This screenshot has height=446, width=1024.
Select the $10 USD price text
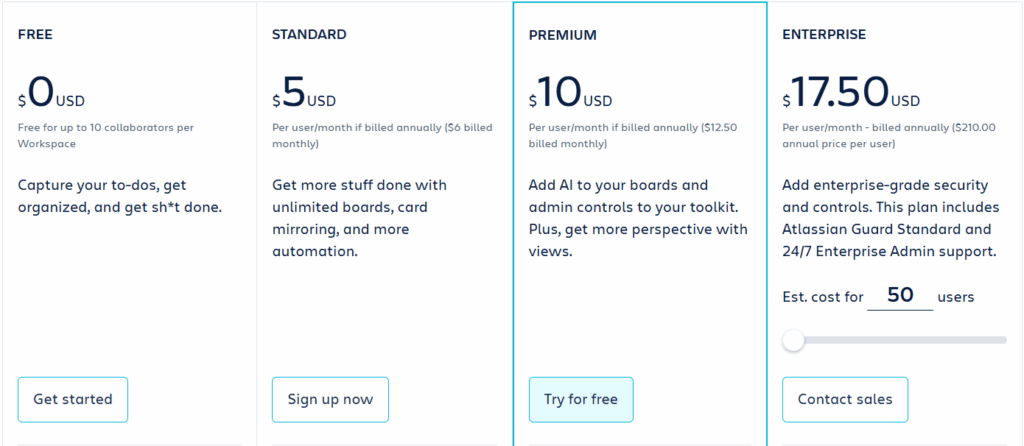click(x=570, y=92)
